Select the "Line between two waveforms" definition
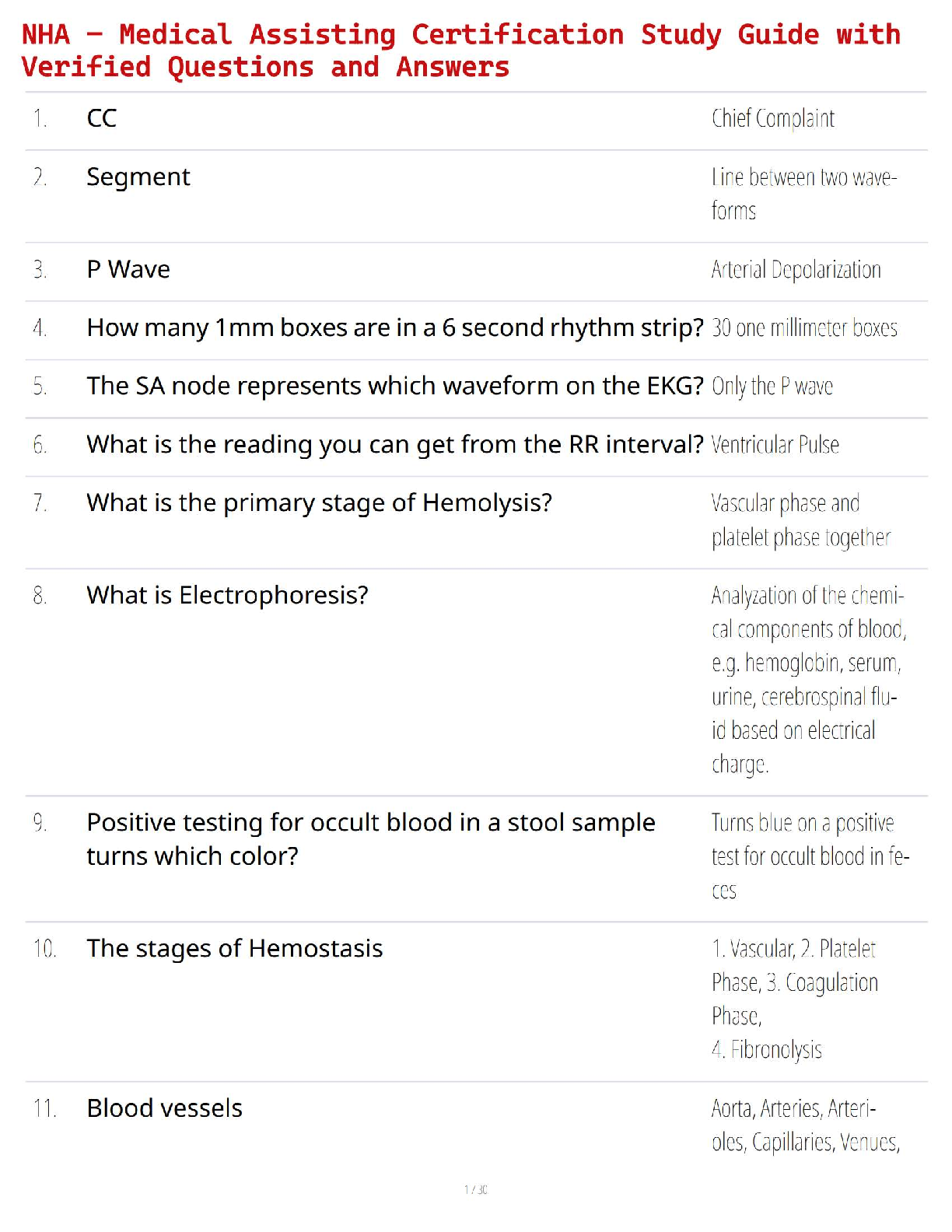952x1232 pixels. (803, 194)
